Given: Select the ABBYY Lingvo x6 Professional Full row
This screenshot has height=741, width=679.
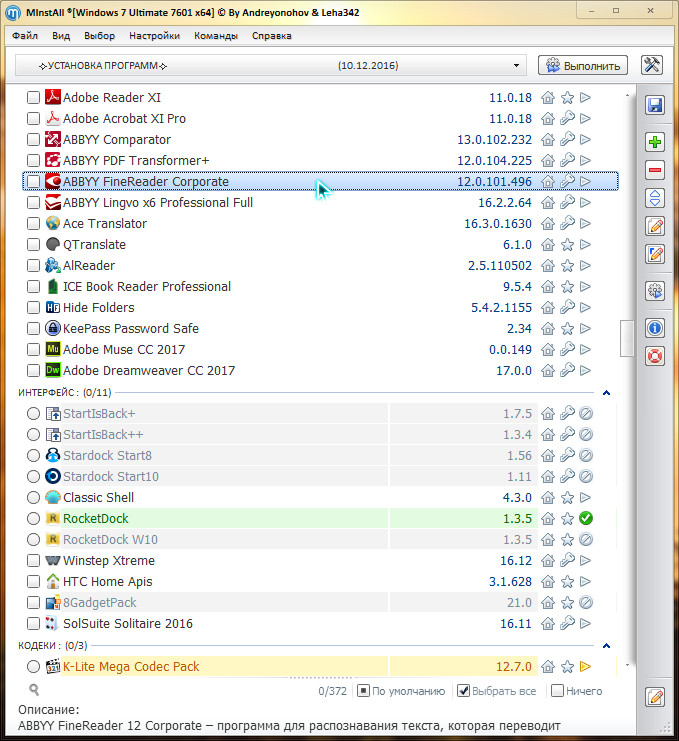Looking at the screenshot, I should click(320, 203).
